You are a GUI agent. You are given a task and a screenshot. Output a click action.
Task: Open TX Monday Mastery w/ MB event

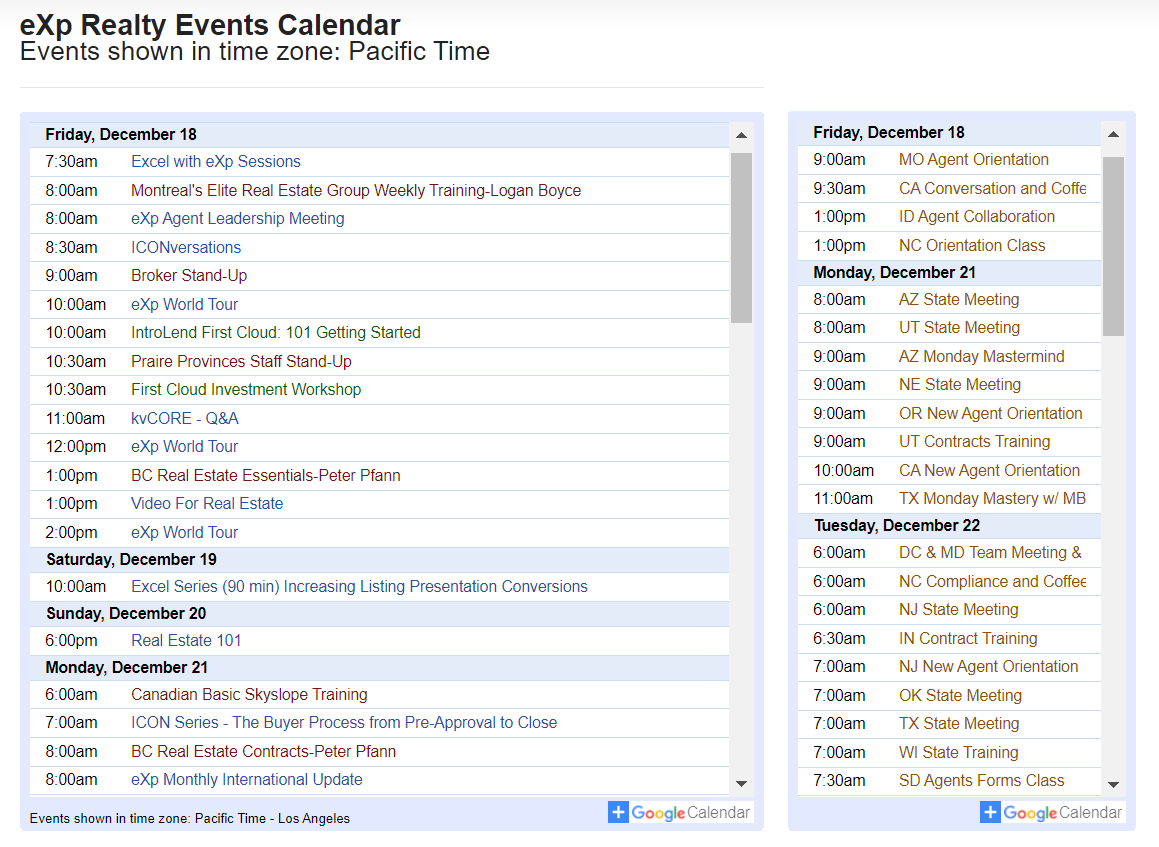(x=992, y=498)
